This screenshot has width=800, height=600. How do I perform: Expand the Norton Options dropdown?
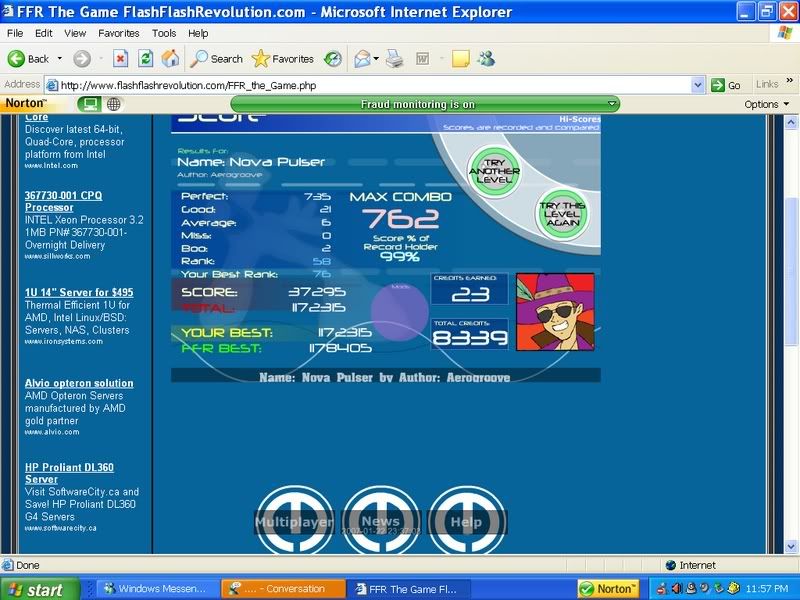[766, 104]
